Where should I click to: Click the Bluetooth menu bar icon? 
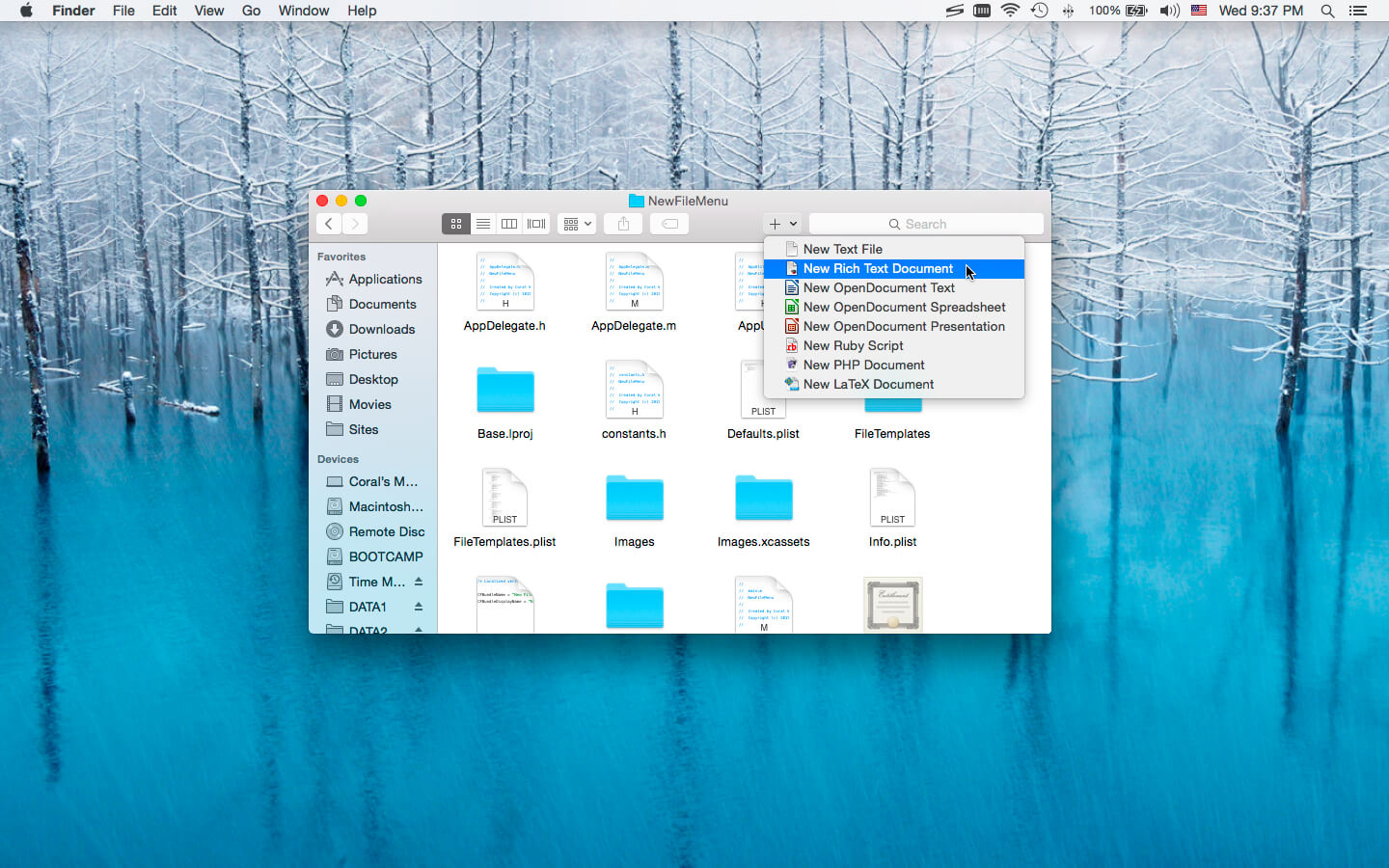click(x=1068, y=11)
